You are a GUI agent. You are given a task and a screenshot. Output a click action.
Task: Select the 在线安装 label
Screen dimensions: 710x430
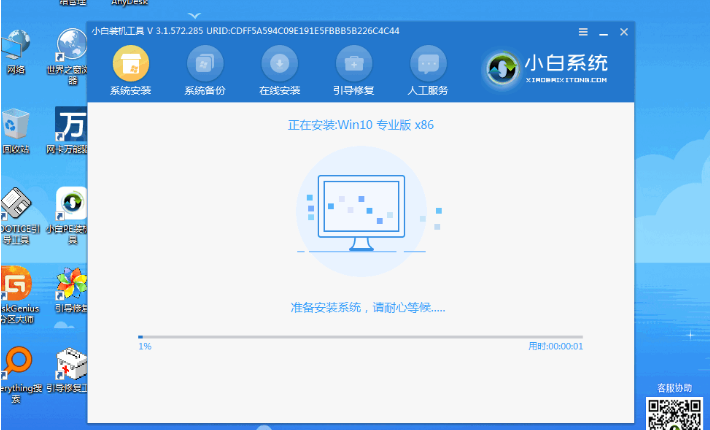tap(279, 91)
